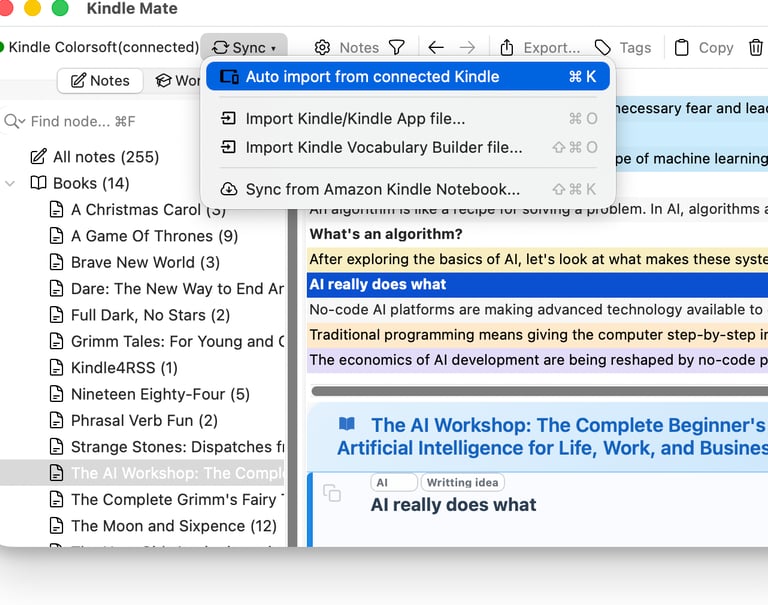Screen dimensions: 768x605
Task: Click the AI tag chip
Action: (x=394, y=483)
